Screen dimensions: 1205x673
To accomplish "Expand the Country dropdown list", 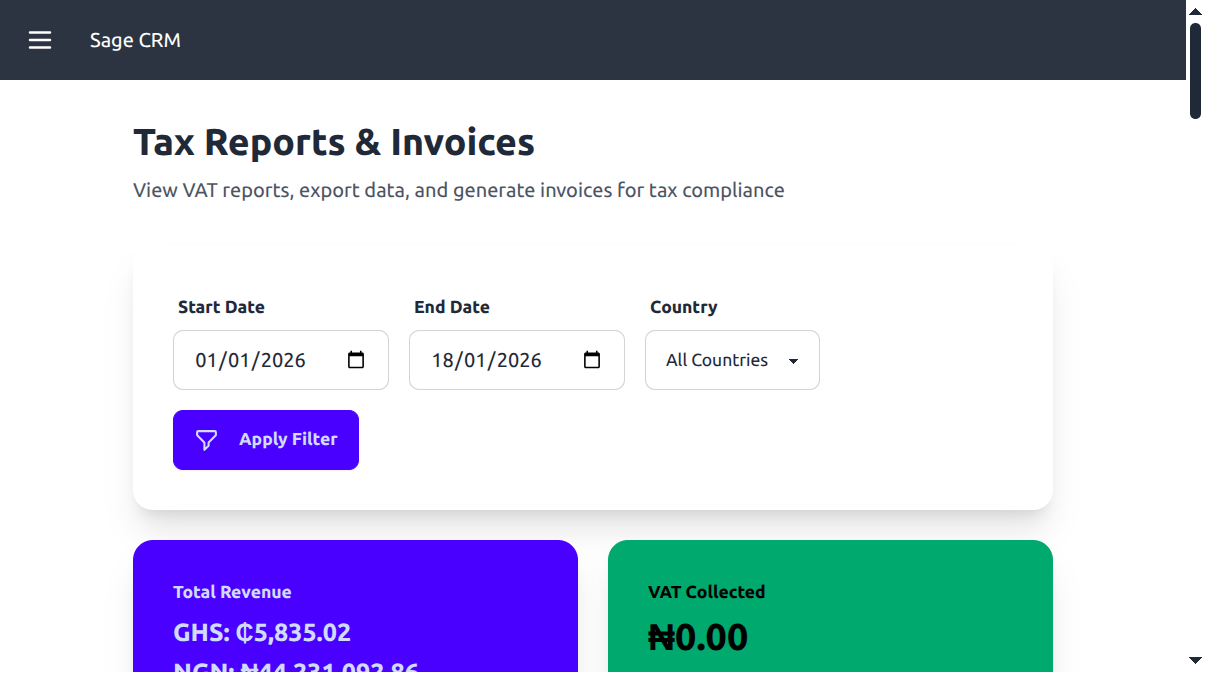I will 732,360.
